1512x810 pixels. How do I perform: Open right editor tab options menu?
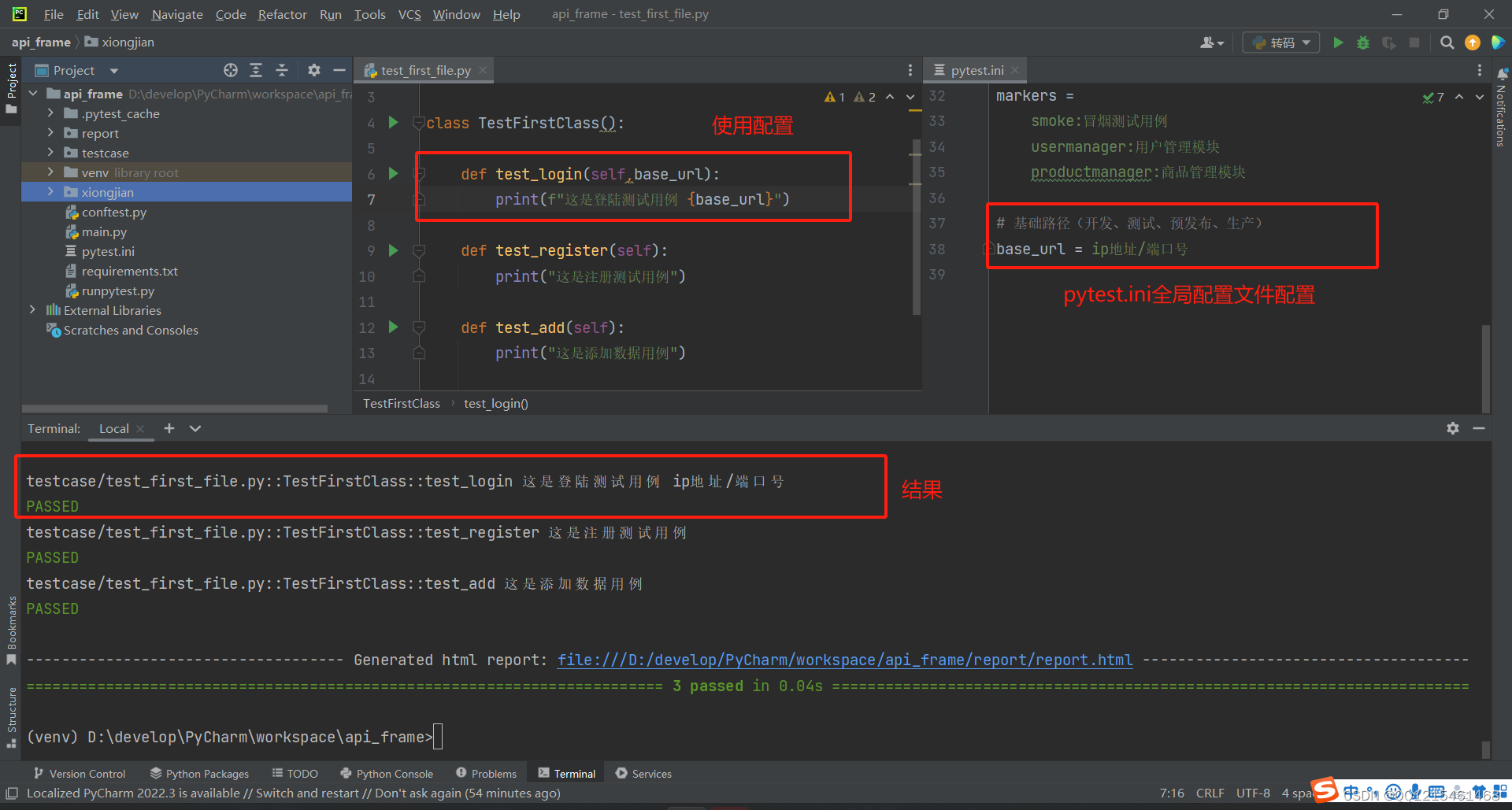1479,70
